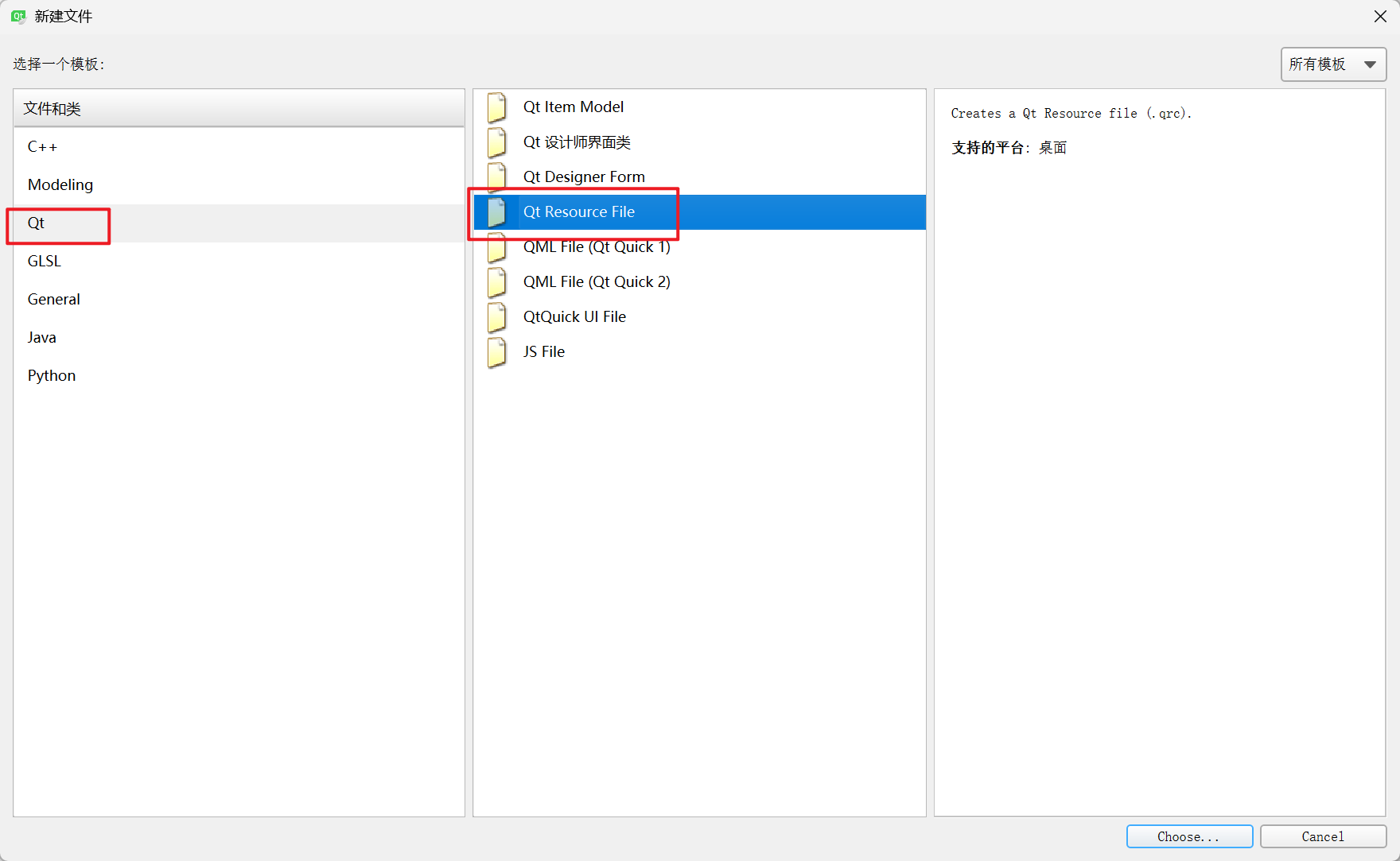Select the Java category
The width and height of the screenshot is (1400, 861).
[x=239, y=338]
